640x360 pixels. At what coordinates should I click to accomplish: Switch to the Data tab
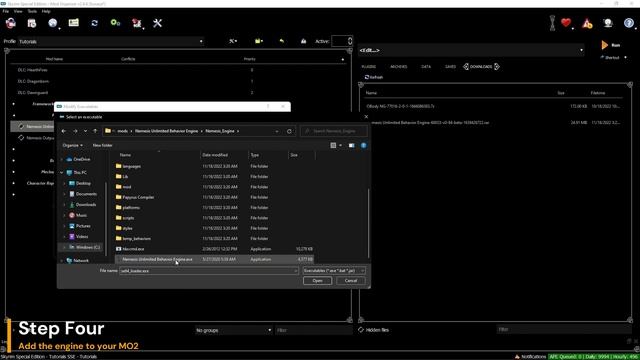tap(426, 67)
